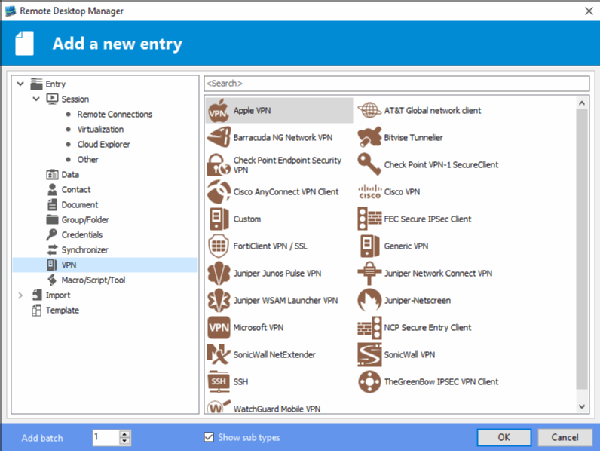Choose the Microsoft VPN icon

pyautogui.click(x=218, y=327)
